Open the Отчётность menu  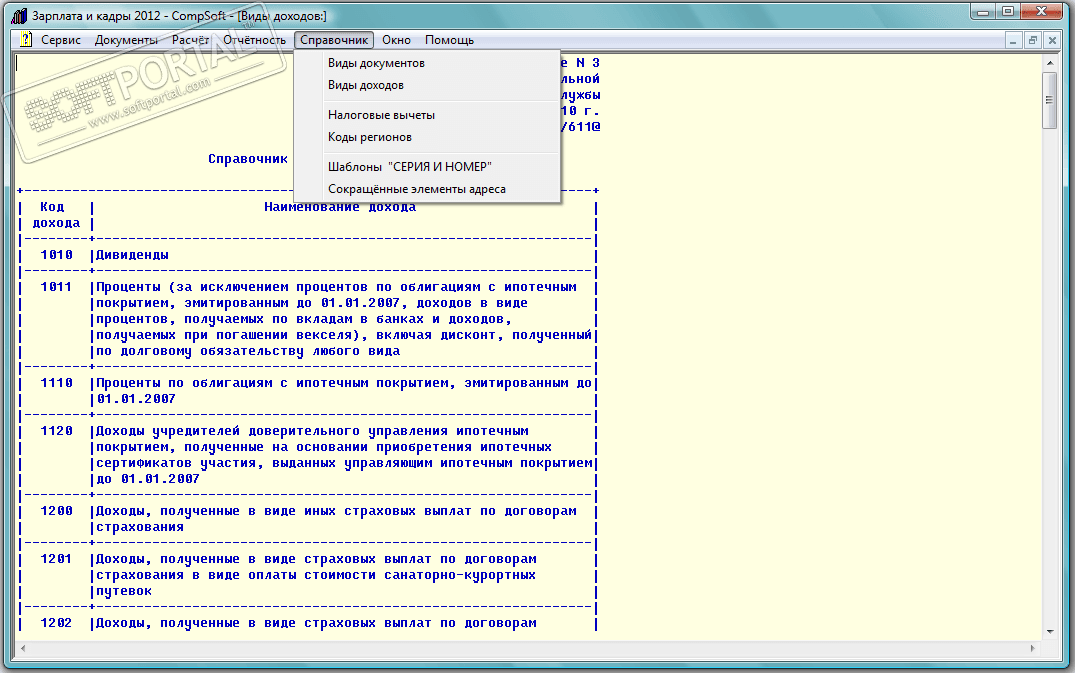(254, 40)
